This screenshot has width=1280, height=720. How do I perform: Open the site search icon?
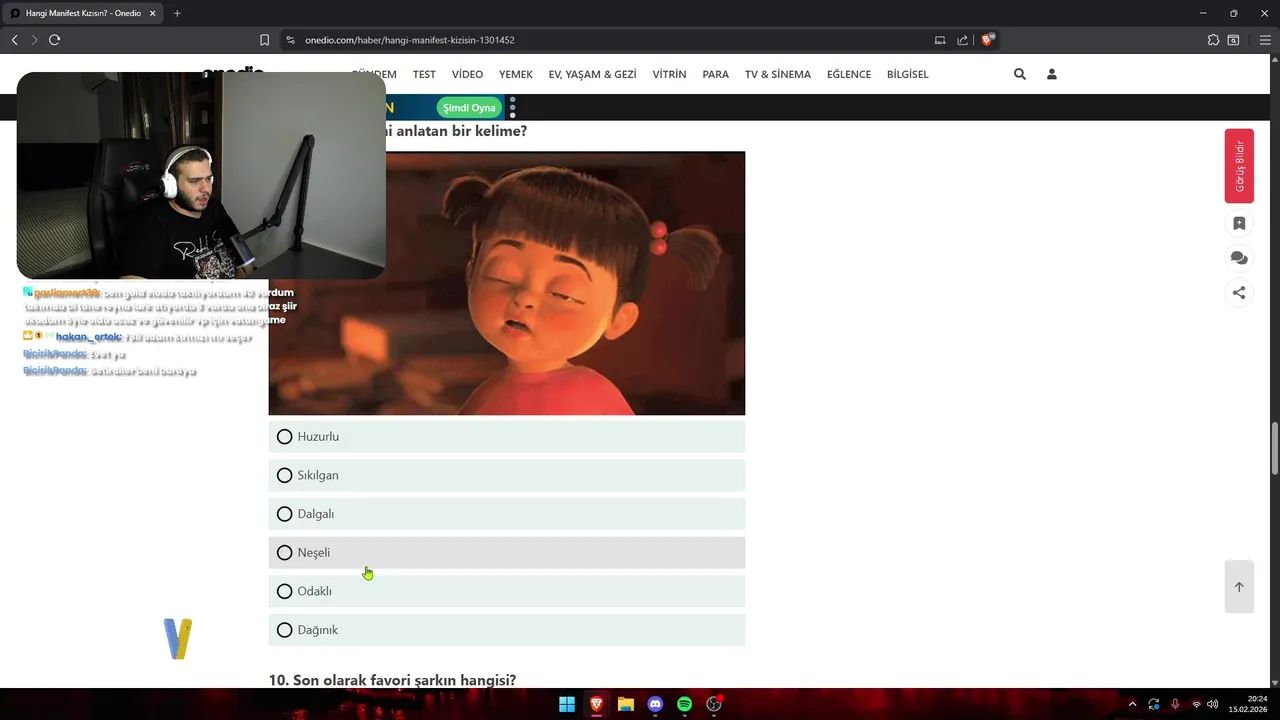(x=1020, y=74)
